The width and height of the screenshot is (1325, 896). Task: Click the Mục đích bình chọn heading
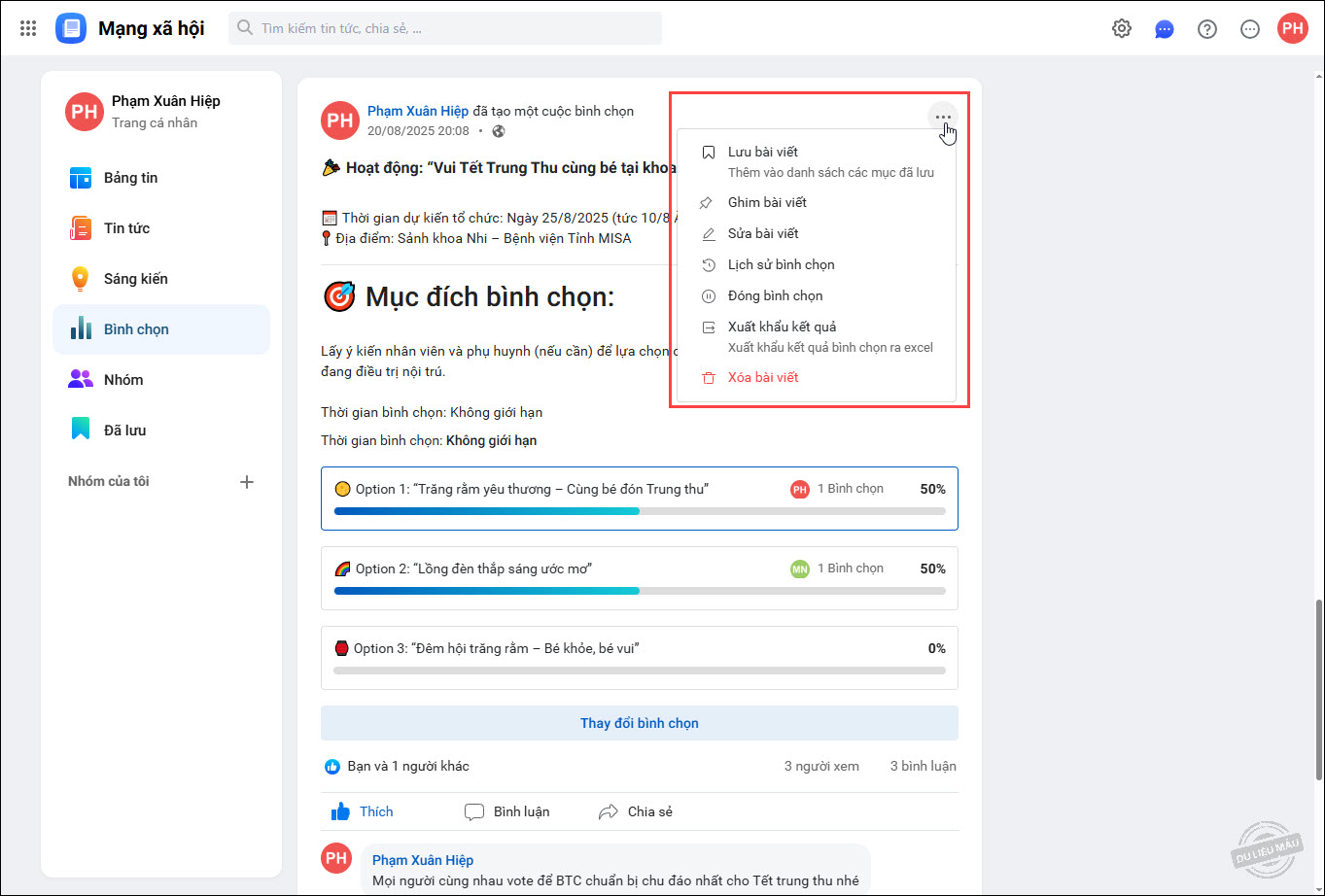[490, 297]
